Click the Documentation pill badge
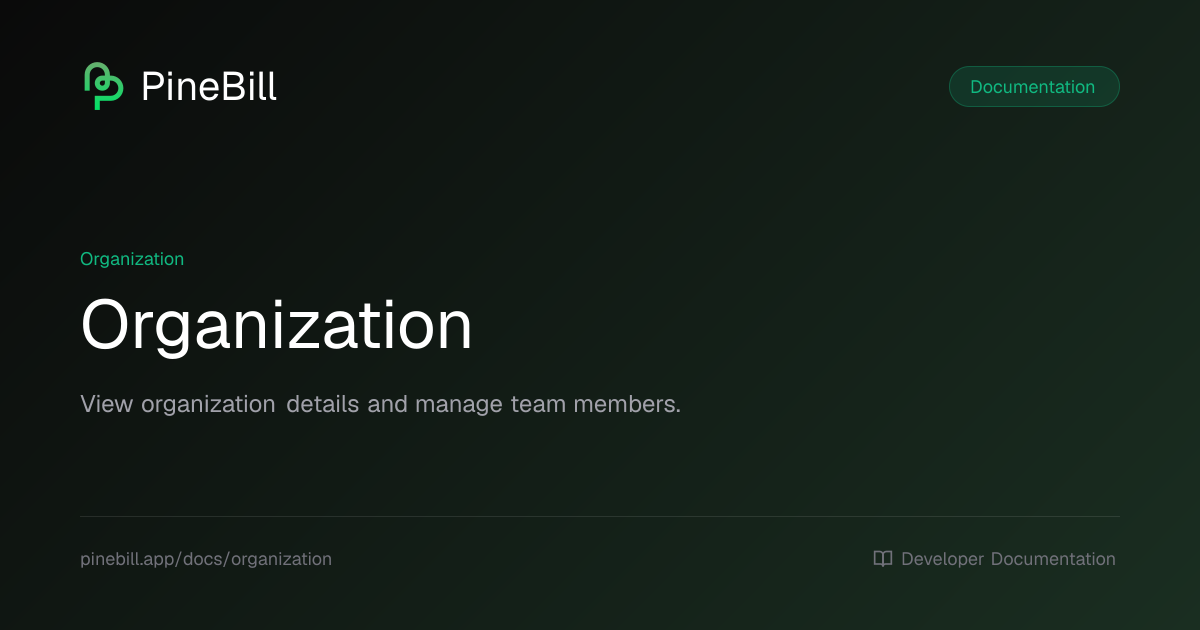 click(x=1034, y=87)
